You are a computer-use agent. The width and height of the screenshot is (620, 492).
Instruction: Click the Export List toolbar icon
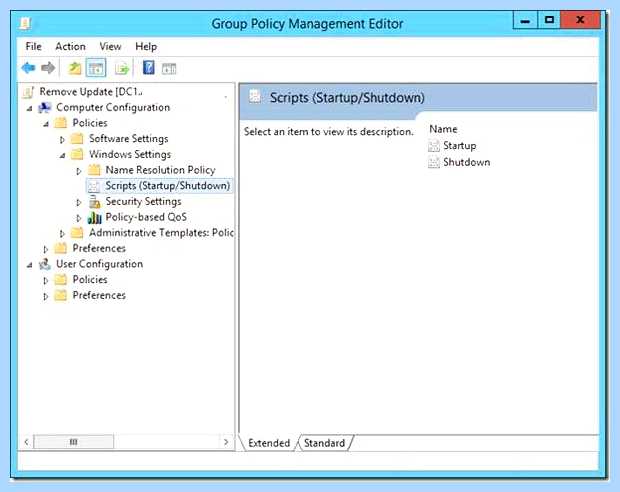[x=122, y=68]
